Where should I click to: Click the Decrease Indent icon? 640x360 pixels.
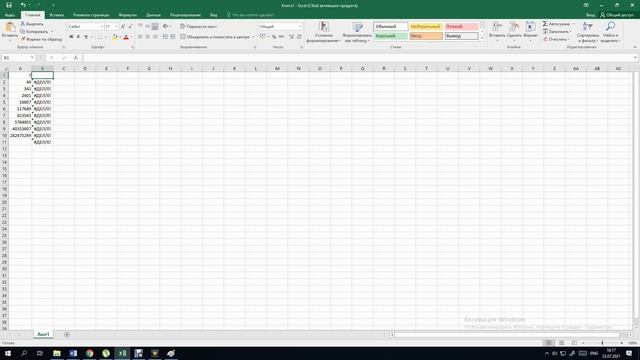(165, 37)
